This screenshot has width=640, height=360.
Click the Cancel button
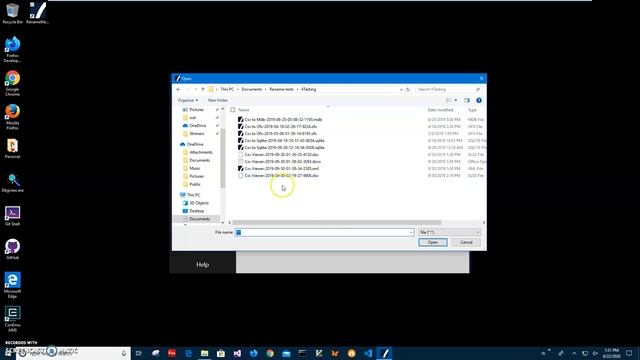pos(466,242)
